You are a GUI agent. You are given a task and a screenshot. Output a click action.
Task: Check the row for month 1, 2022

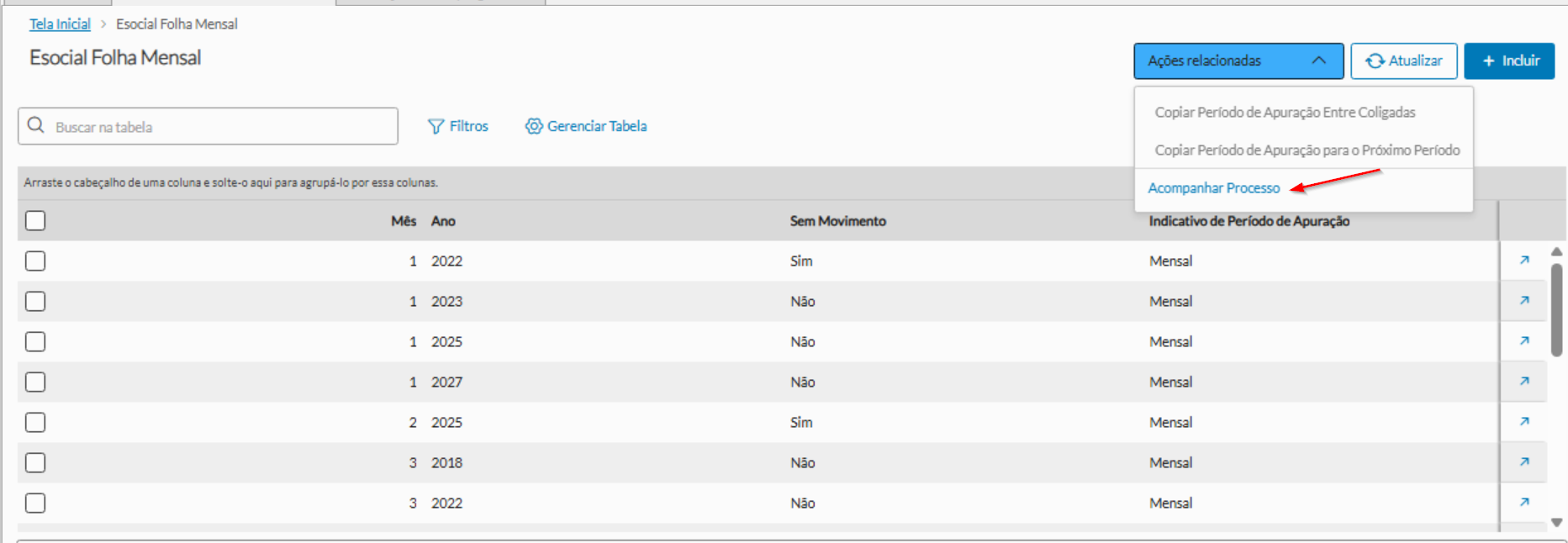(35, 261)
